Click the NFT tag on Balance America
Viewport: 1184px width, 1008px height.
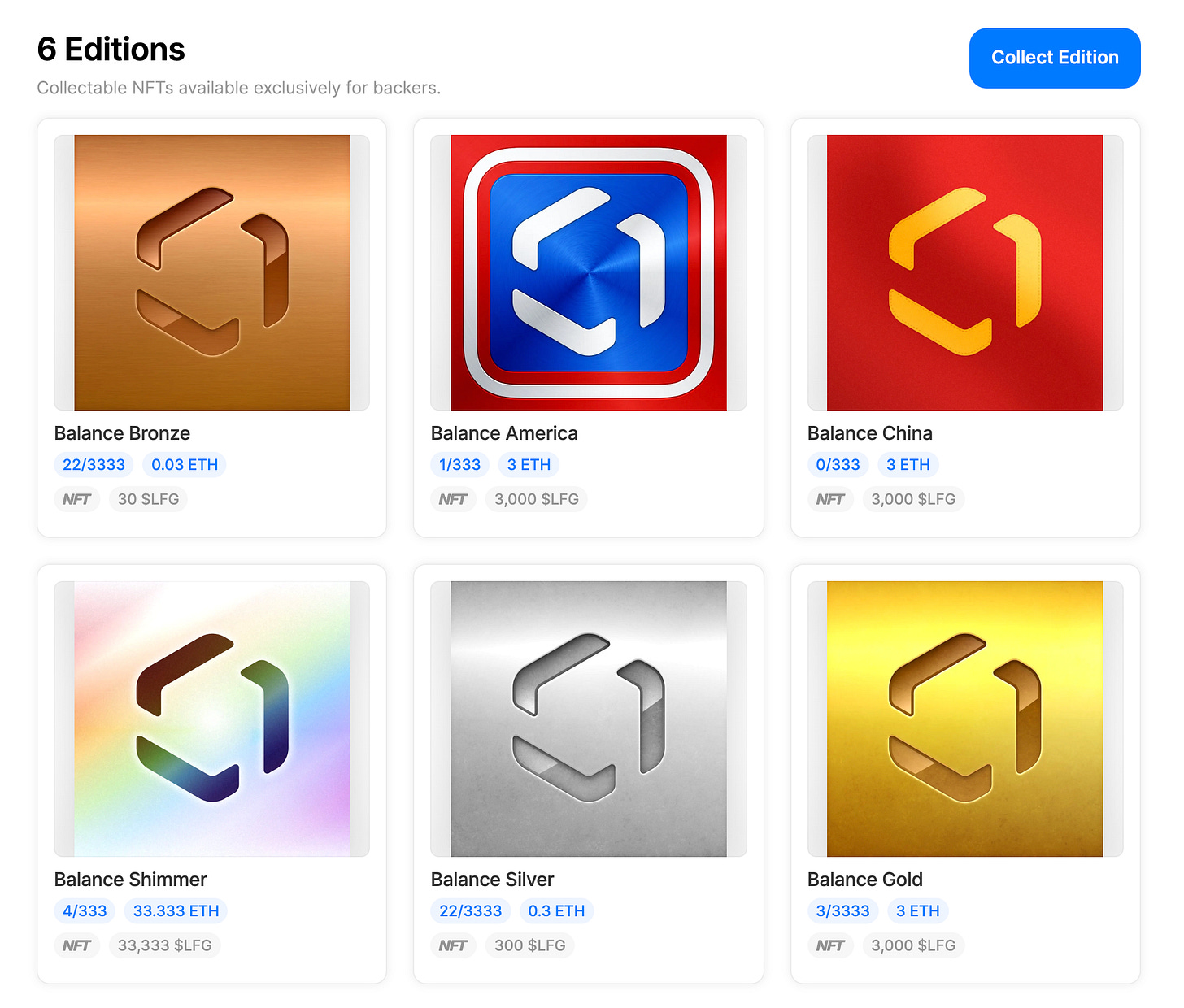453,499
